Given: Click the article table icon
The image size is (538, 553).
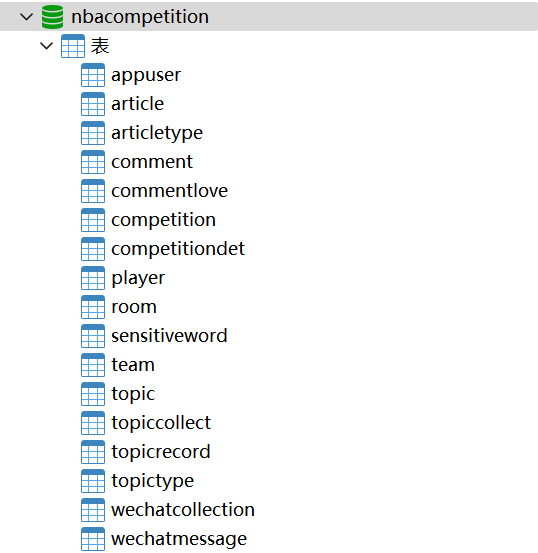Looking at the screenshot, I should pyautogui.click(x=93, y=104).
